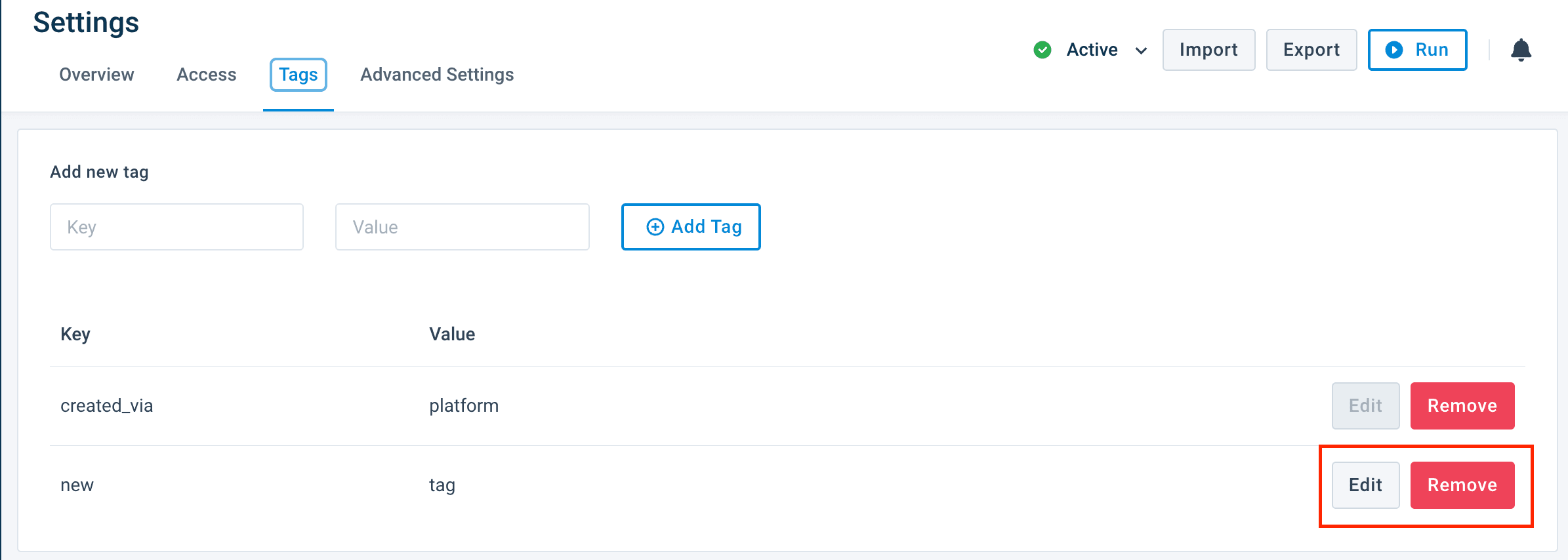Edit the tag with key "new"
The image size is (1568, 560).
[x=1365, y=485]
